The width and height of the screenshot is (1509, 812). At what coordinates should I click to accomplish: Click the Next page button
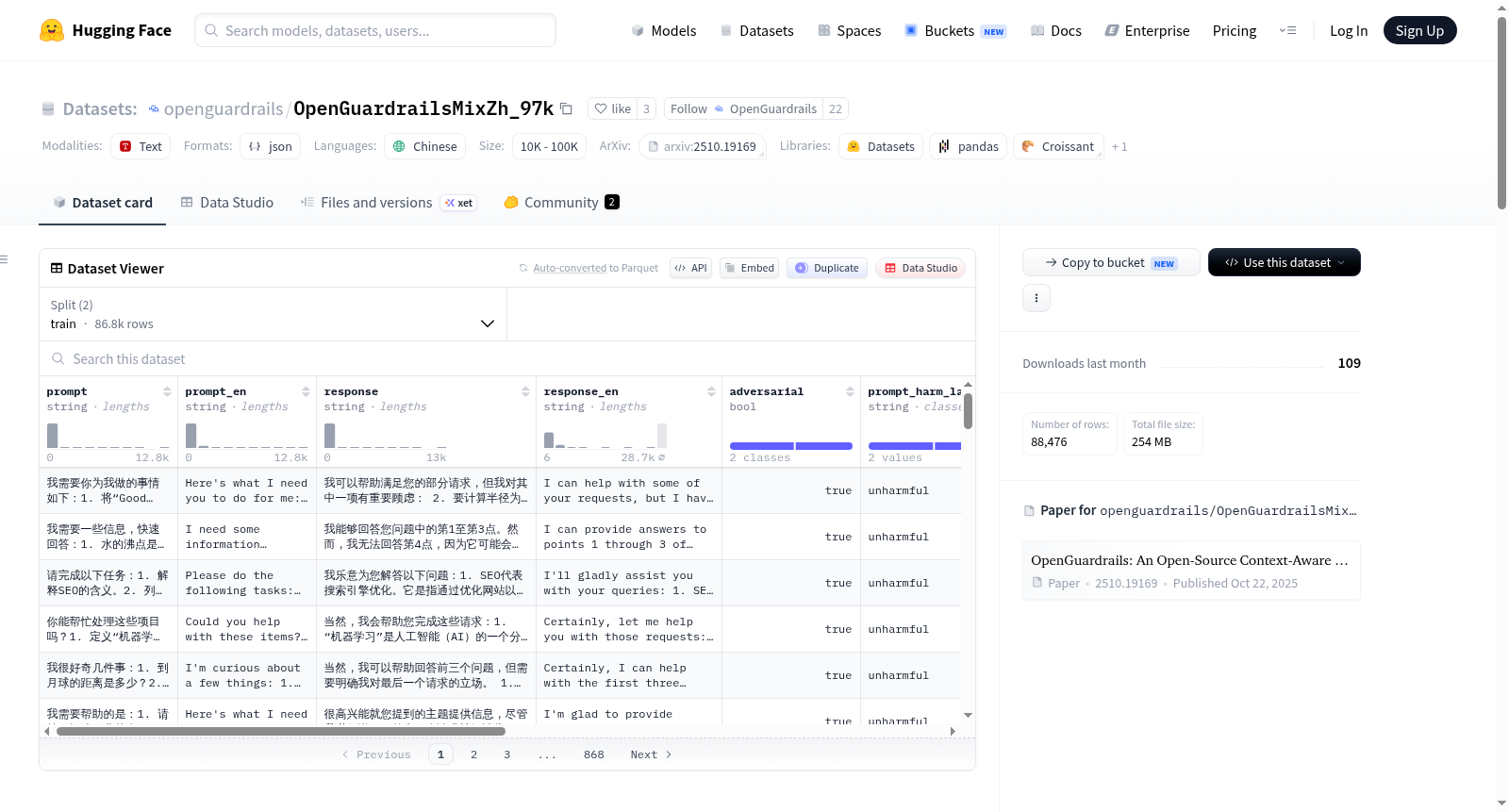651,754
